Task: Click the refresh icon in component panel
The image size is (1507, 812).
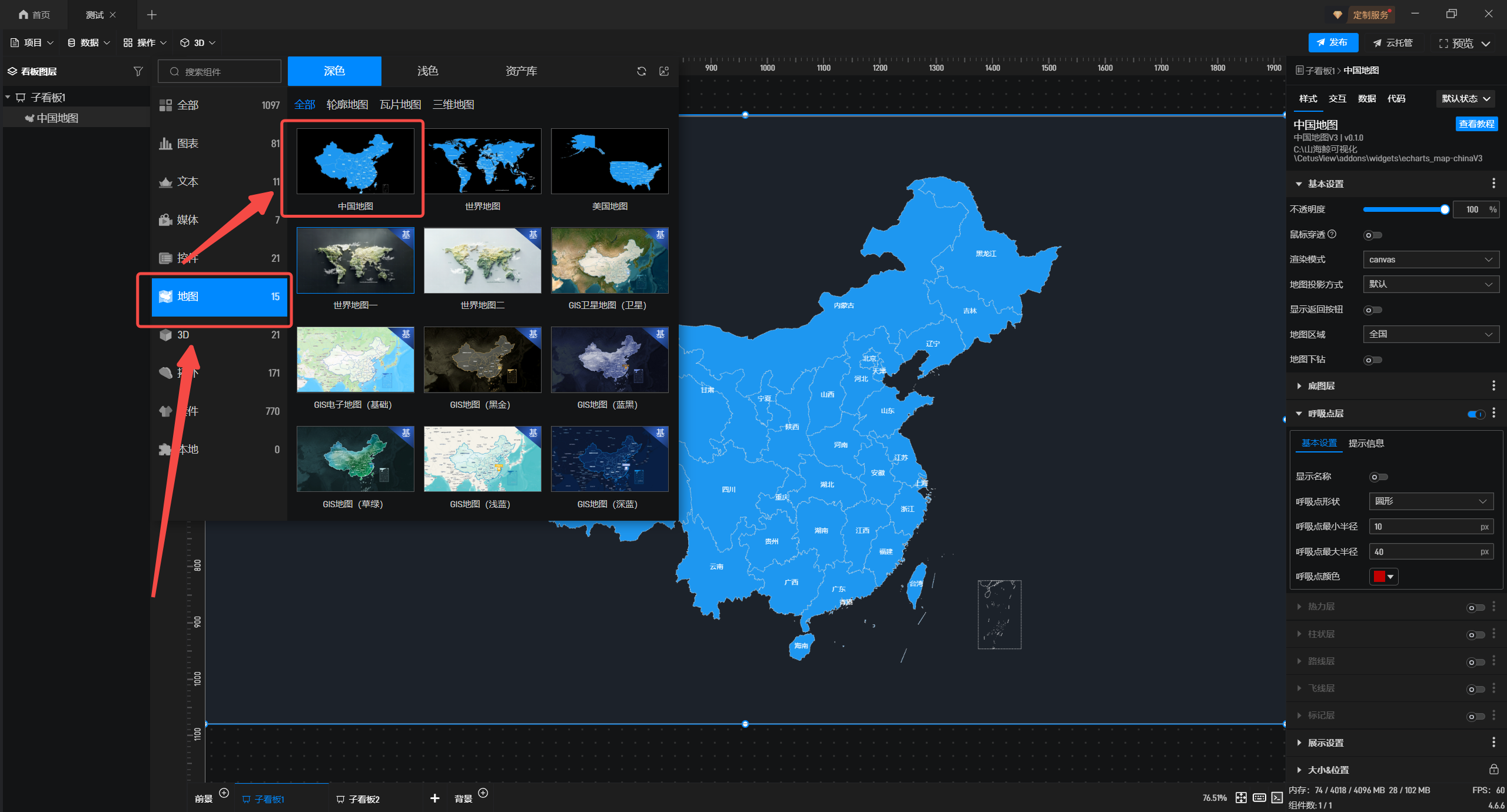Action: [x=641, y=71]
